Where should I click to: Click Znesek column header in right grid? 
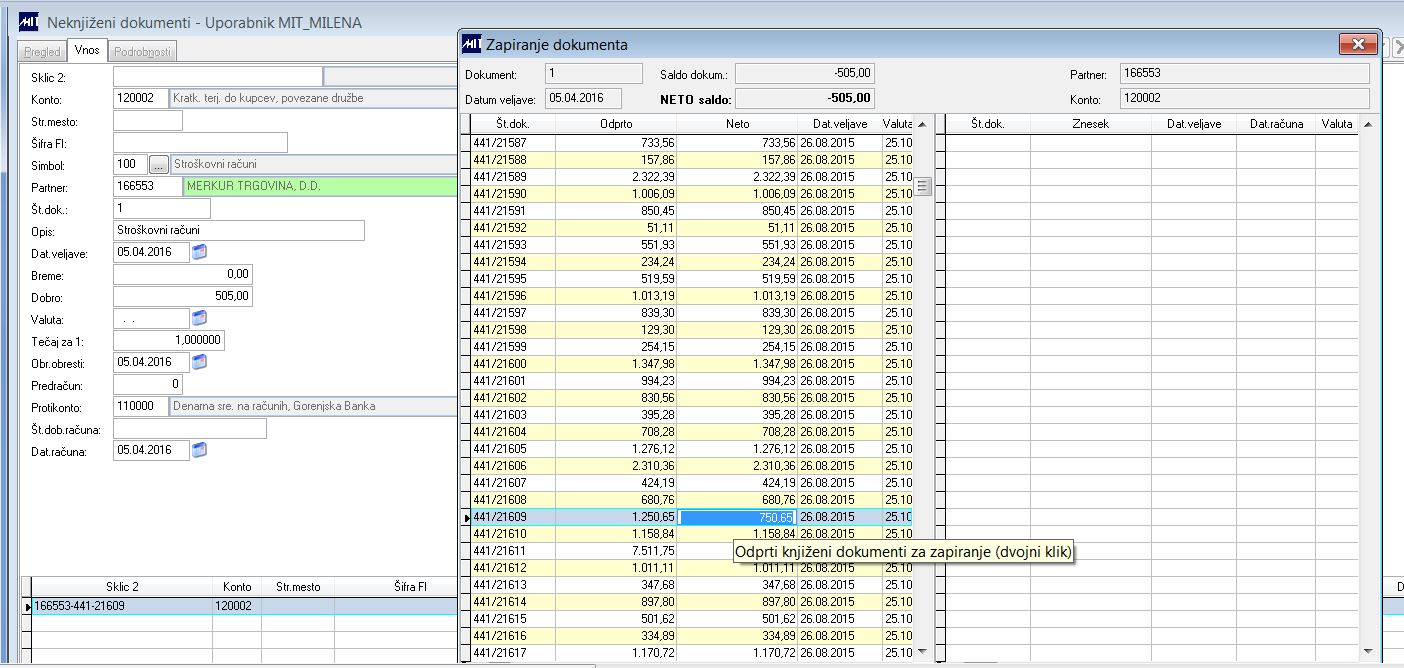tap(1089, 124)
